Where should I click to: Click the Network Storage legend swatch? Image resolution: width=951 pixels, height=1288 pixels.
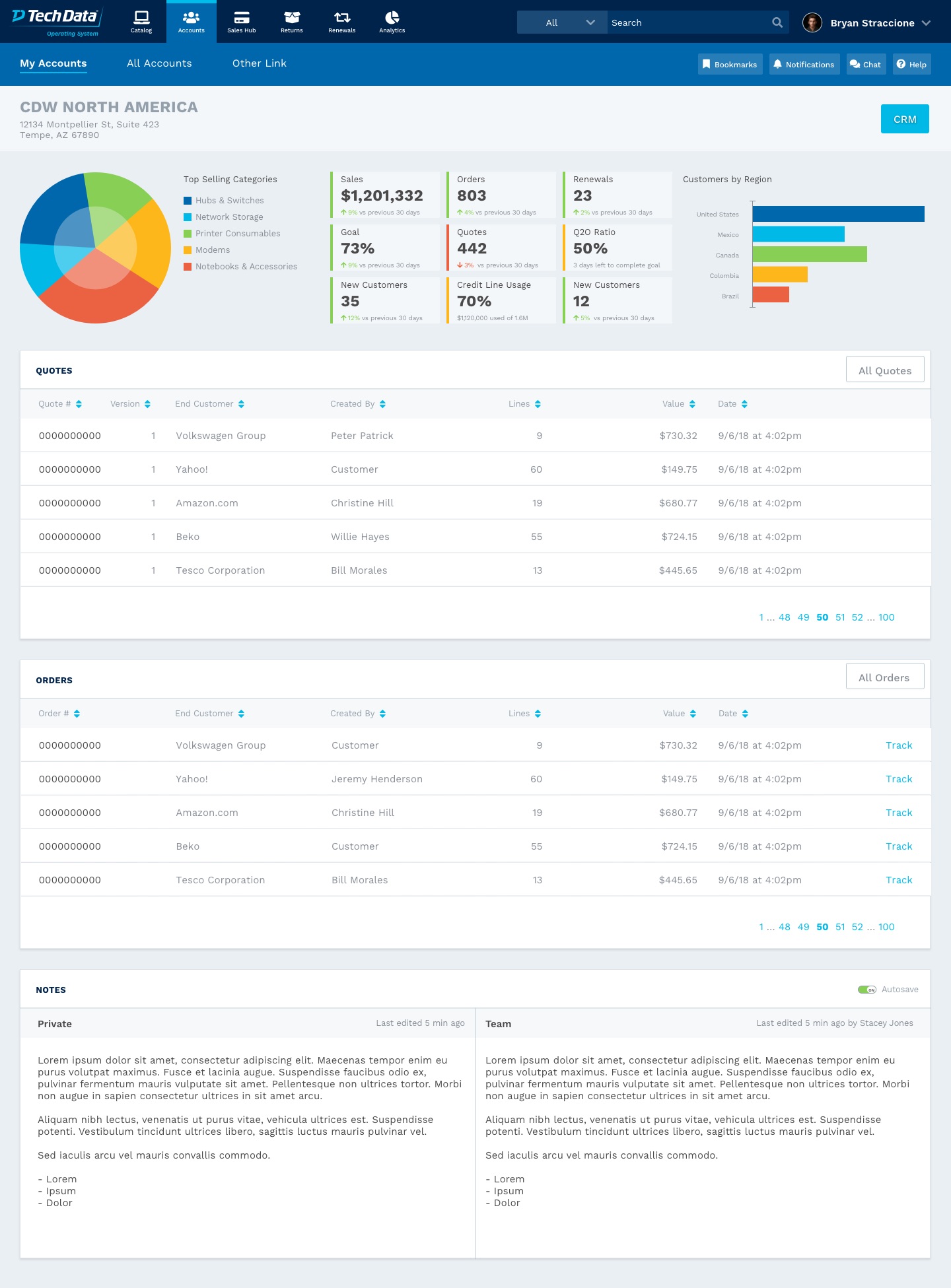coord(188,217)
